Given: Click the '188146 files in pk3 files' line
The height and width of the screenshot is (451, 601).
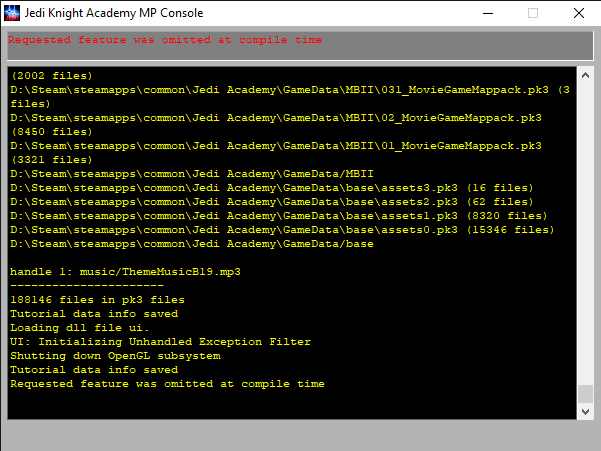Looking at the screenshot, I should [x=97, y=299].
